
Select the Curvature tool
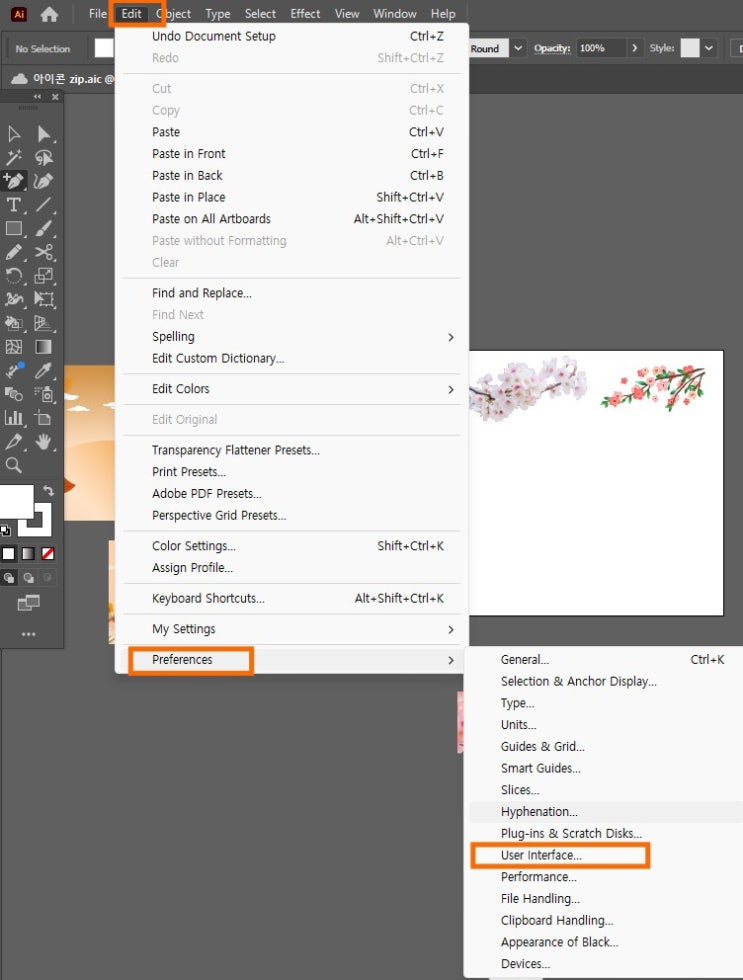pyautogui.click(x=44, y=181)
